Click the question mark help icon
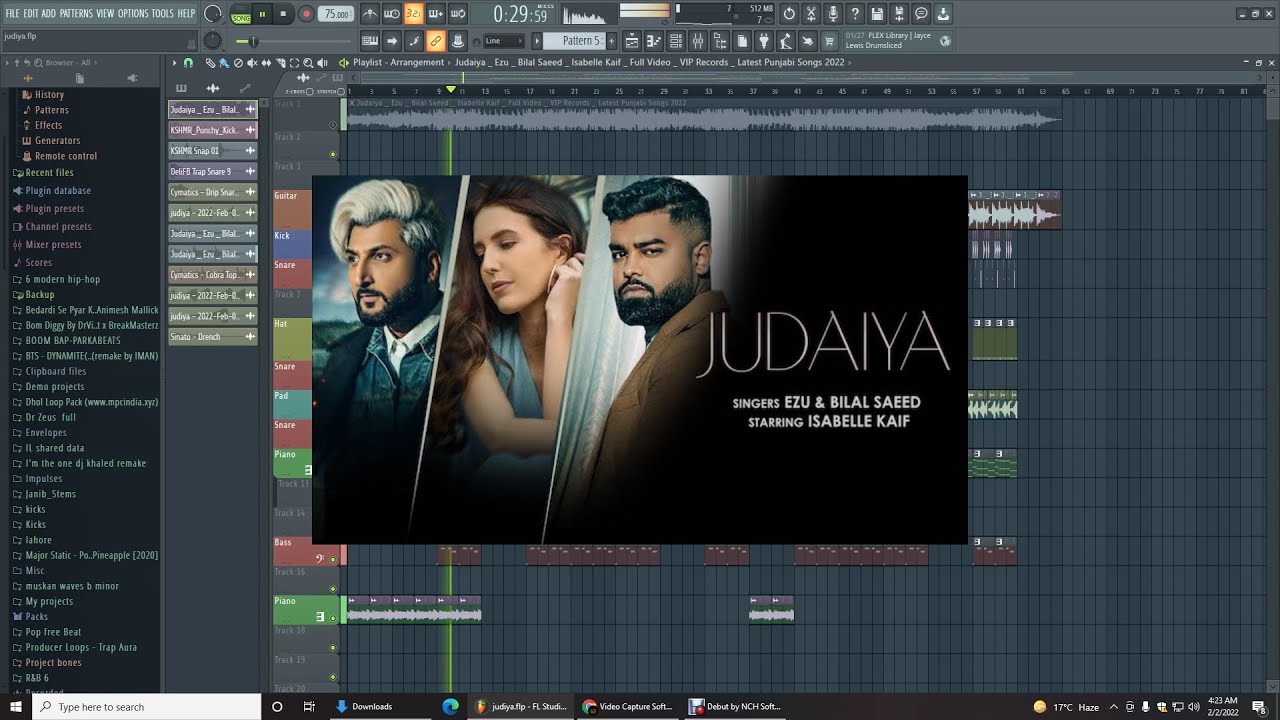Image resolution: width=1280 pixels, height=720 pixels. (x=855, y=14)
